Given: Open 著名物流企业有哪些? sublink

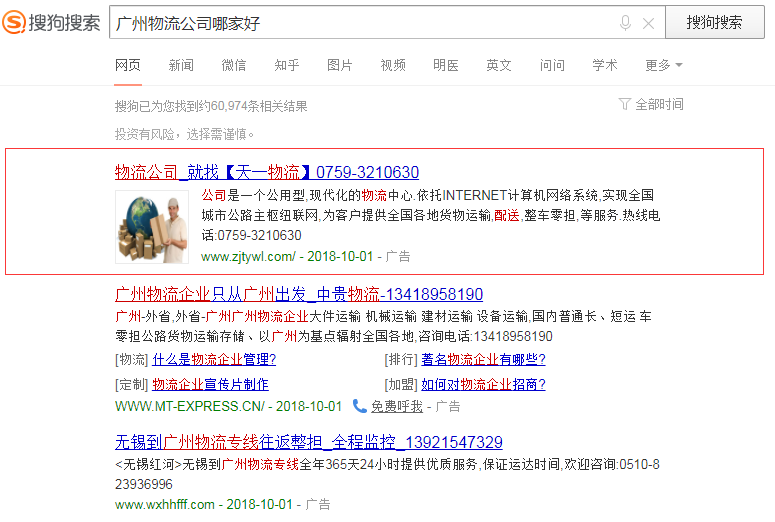Looking at the screenshot, I should (483, 359).
